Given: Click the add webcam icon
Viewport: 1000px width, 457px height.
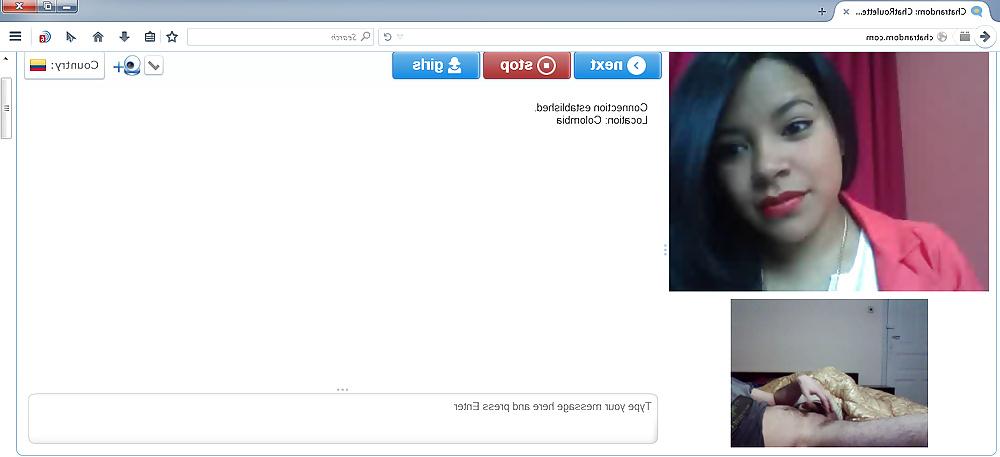Looking at the screenshot, I should coord(127,66).
